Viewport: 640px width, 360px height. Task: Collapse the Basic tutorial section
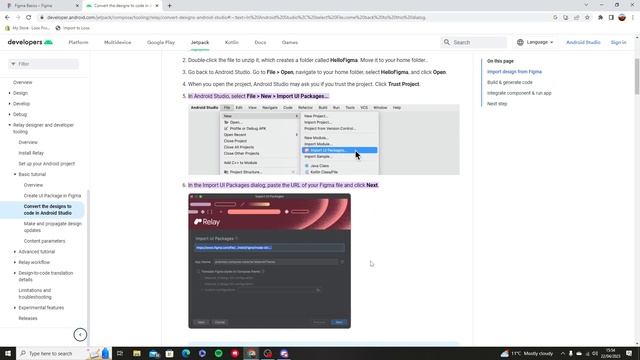pos(15,174)
